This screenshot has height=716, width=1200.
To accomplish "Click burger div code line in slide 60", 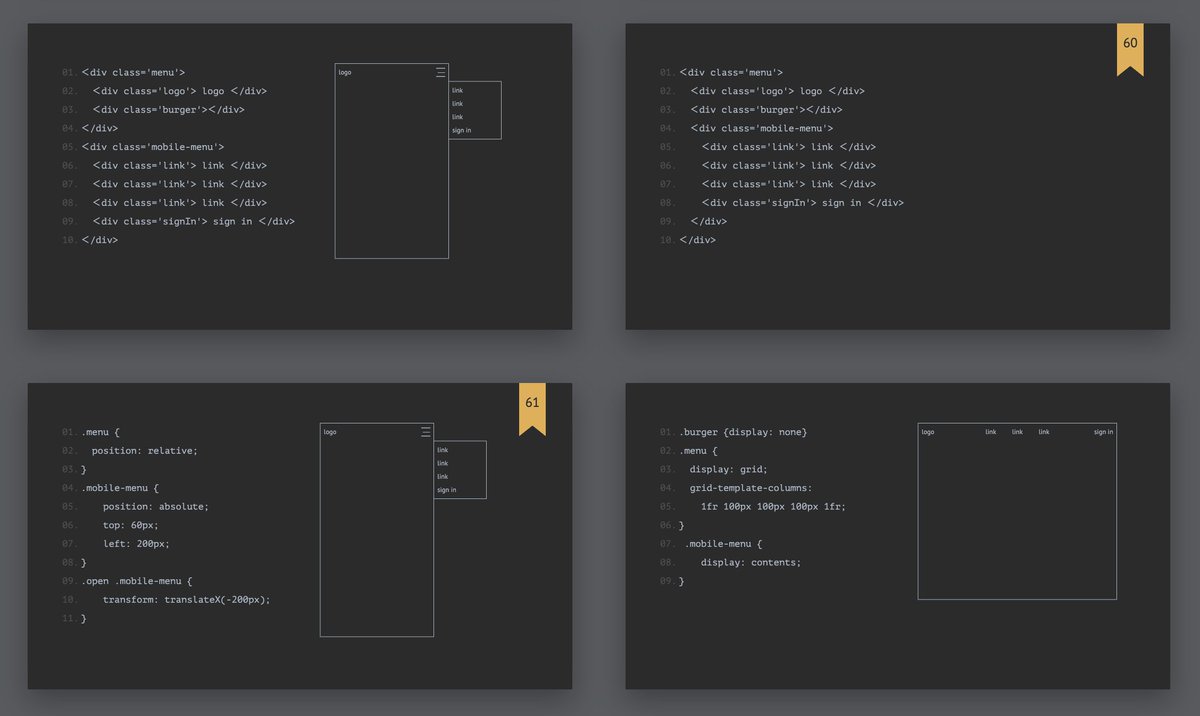I will click(x=766, y=110).
